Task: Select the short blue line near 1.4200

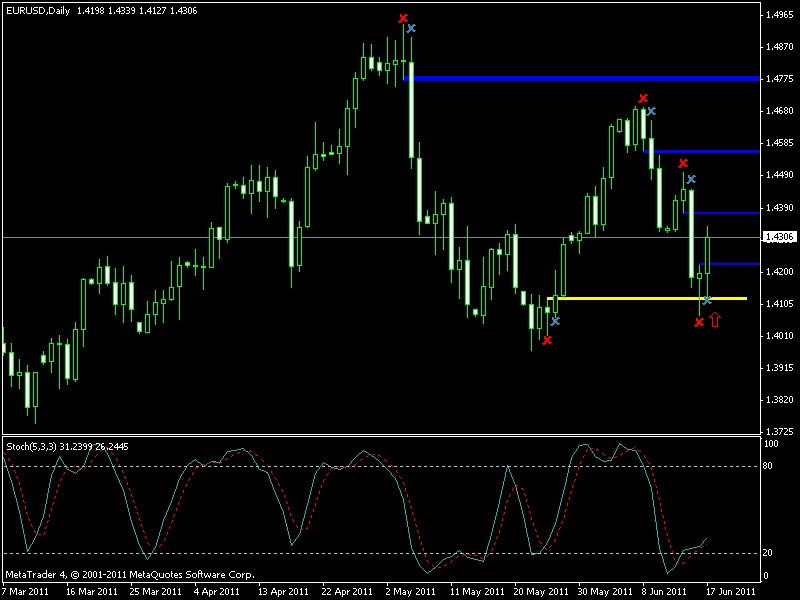Action: [x=730, y=264]
